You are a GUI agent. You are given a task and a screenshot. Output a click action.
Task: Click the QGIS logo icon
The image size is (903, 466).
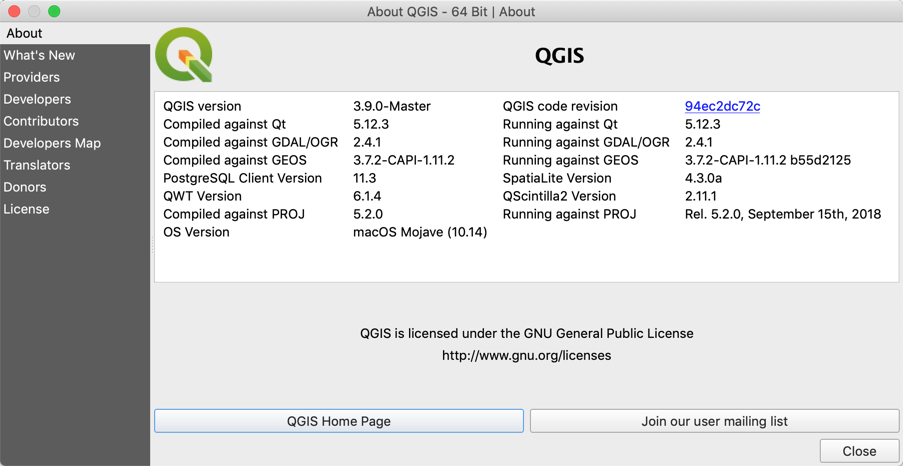coord(184,55)
